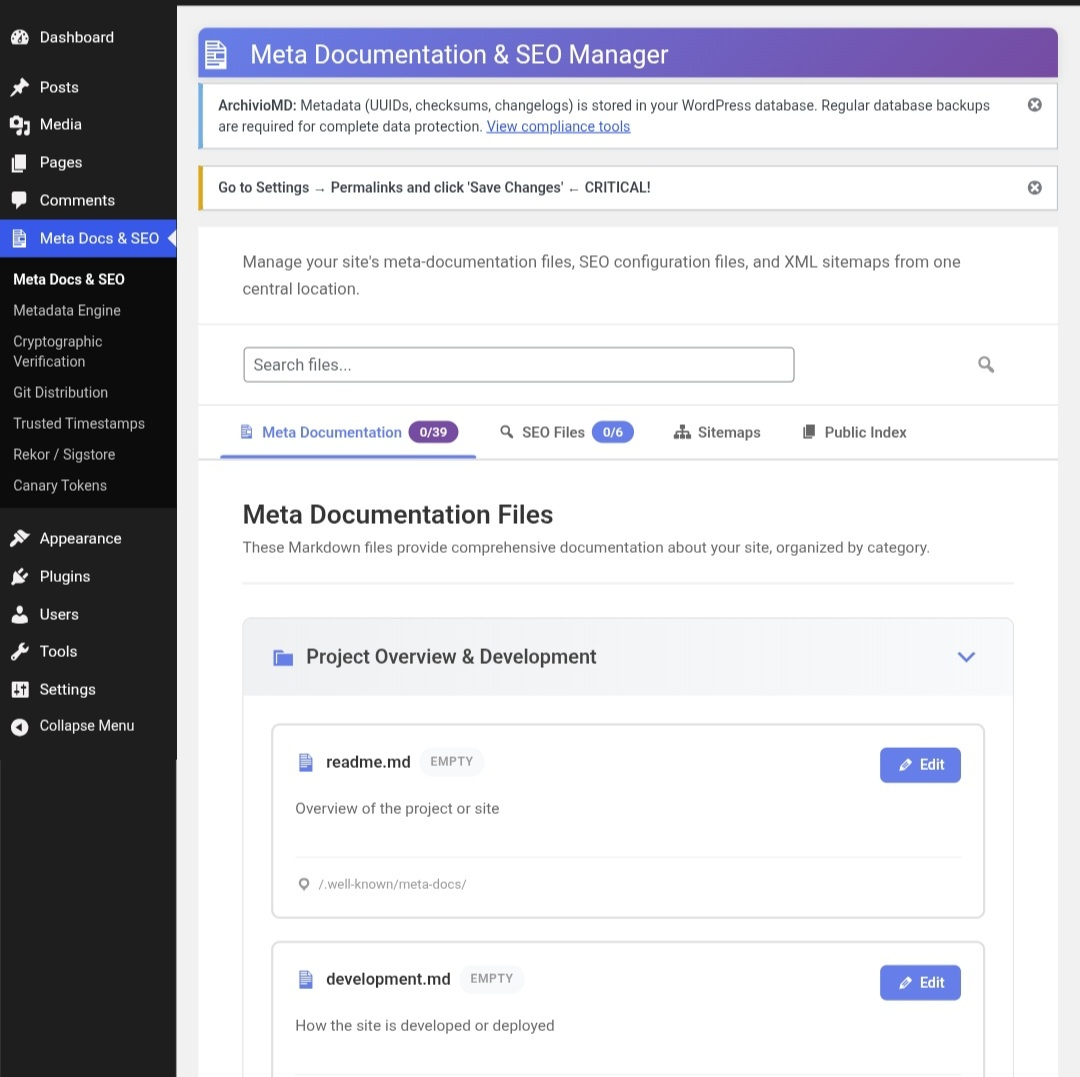
Task: Dismiss the ArchivioMD metadata notice
Action: [x=1034, y=104]
